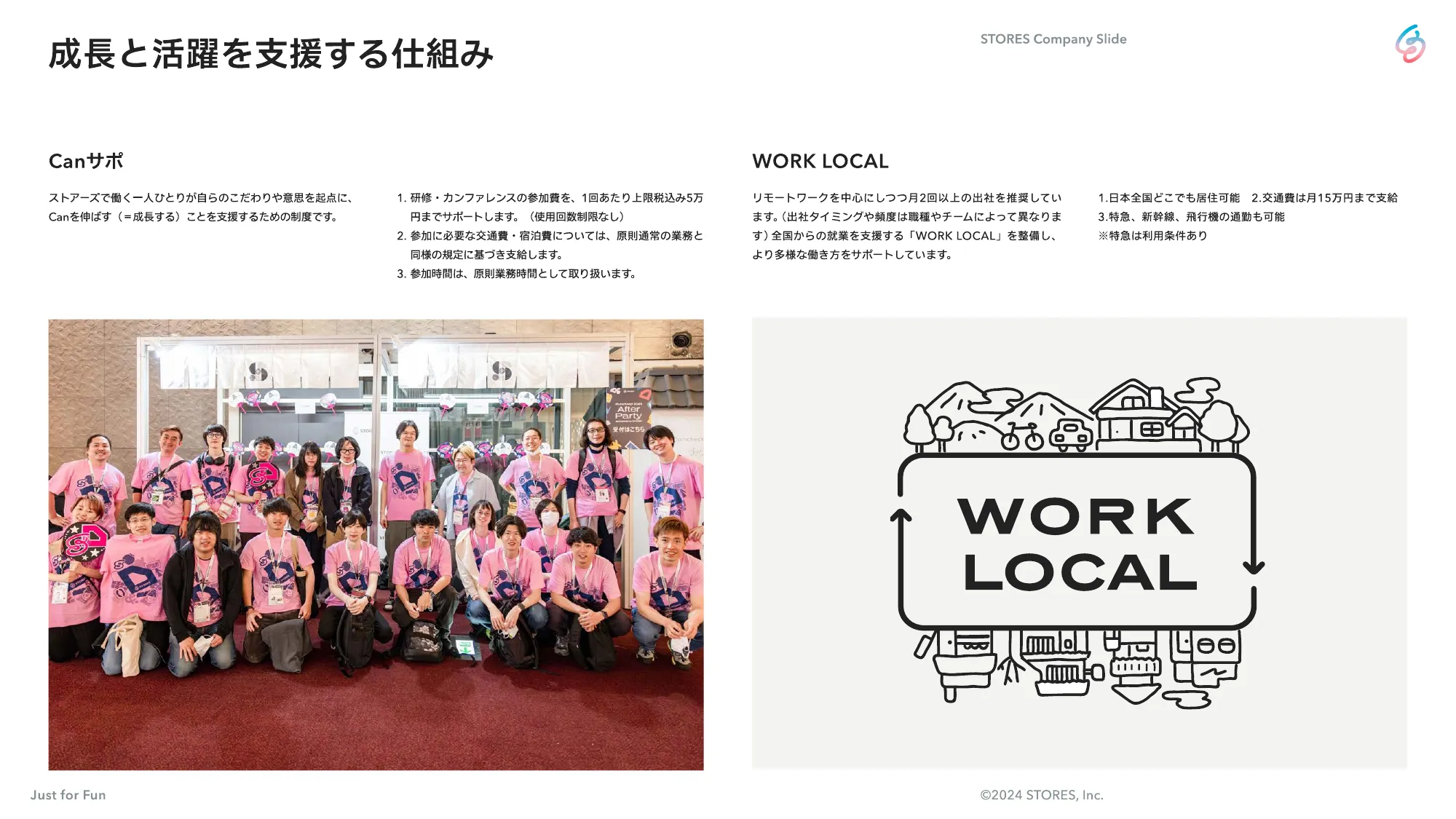Click the ※特急は利用条件あり note
1456x819 pixels.
[x=1152, y=236]
